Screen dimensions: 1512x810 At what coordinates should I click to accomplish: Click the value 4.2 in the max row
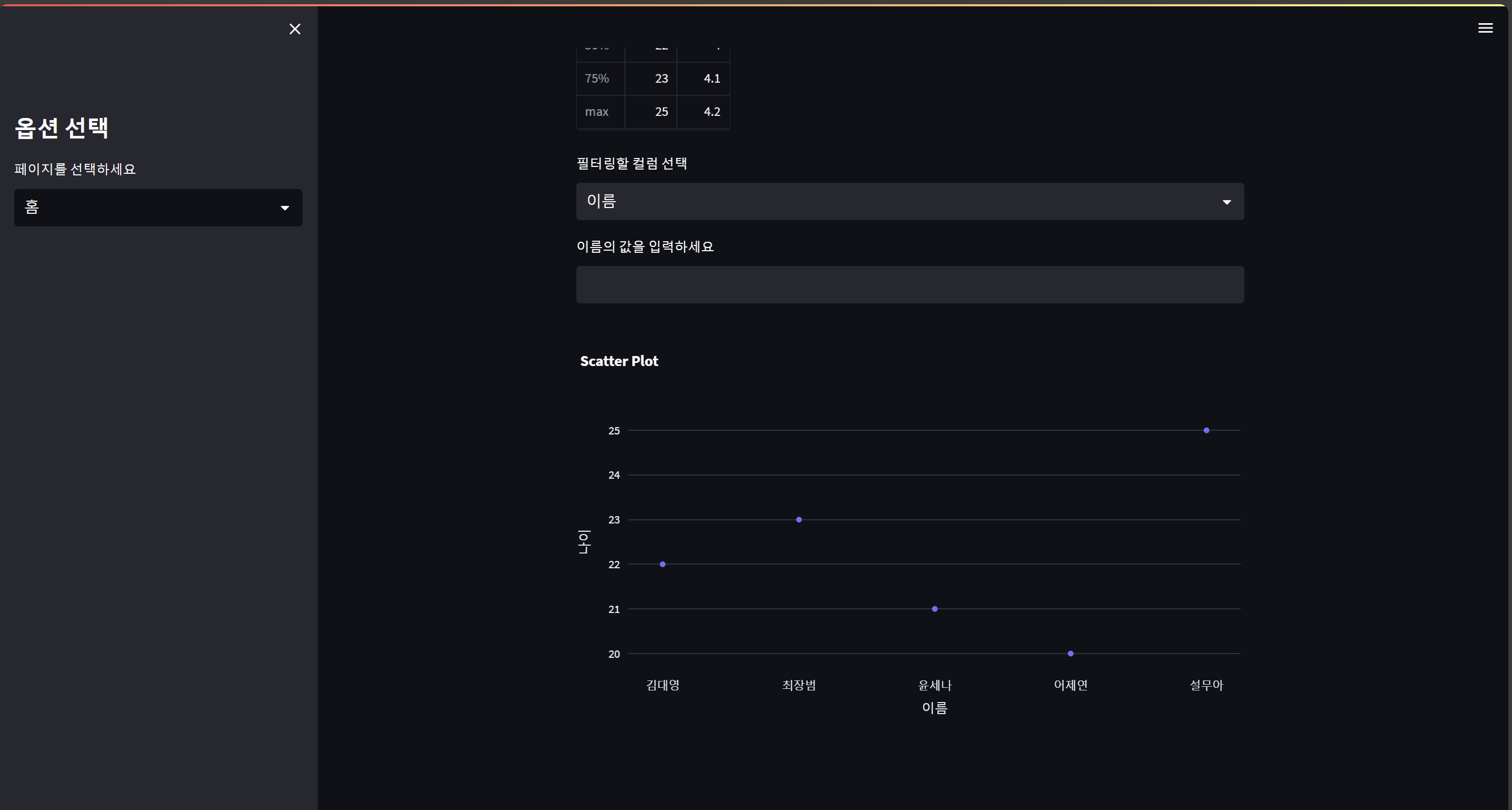point(711,112)
